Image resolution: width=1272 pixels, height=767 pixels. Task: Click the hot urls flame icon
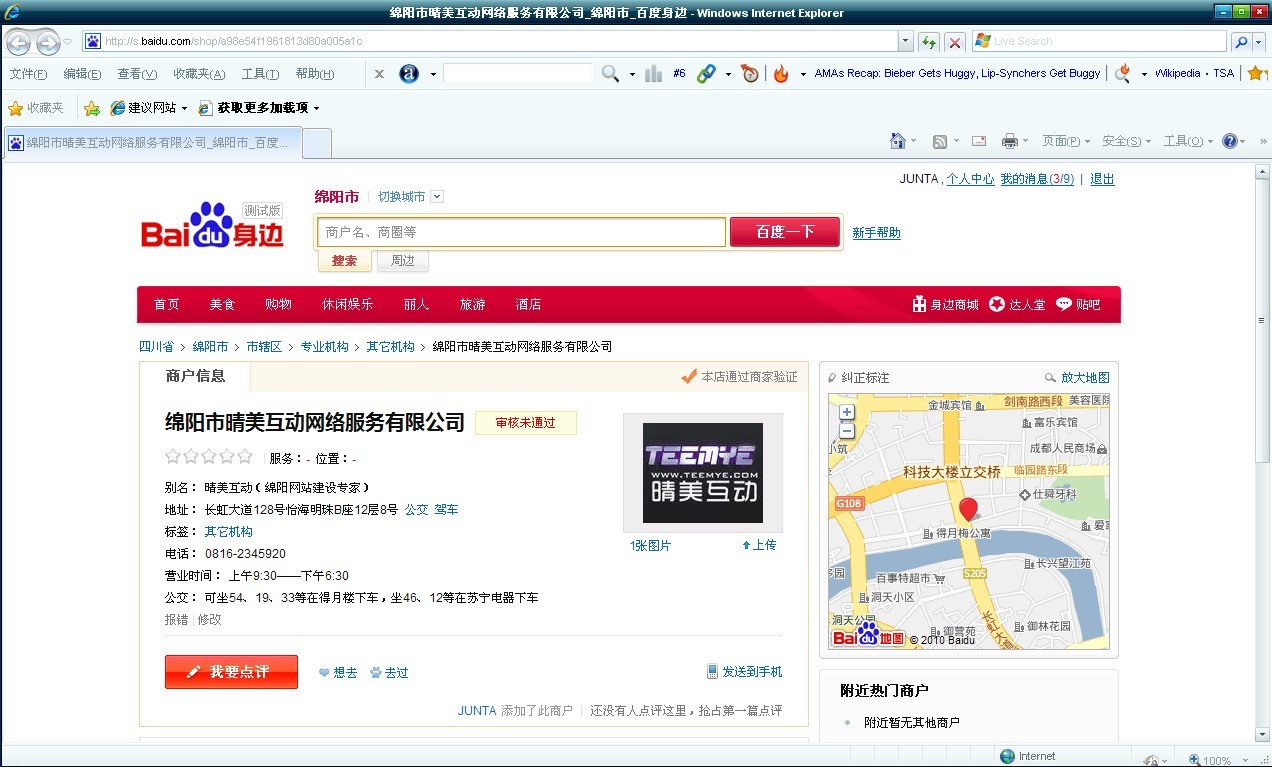tap(781, 74)
